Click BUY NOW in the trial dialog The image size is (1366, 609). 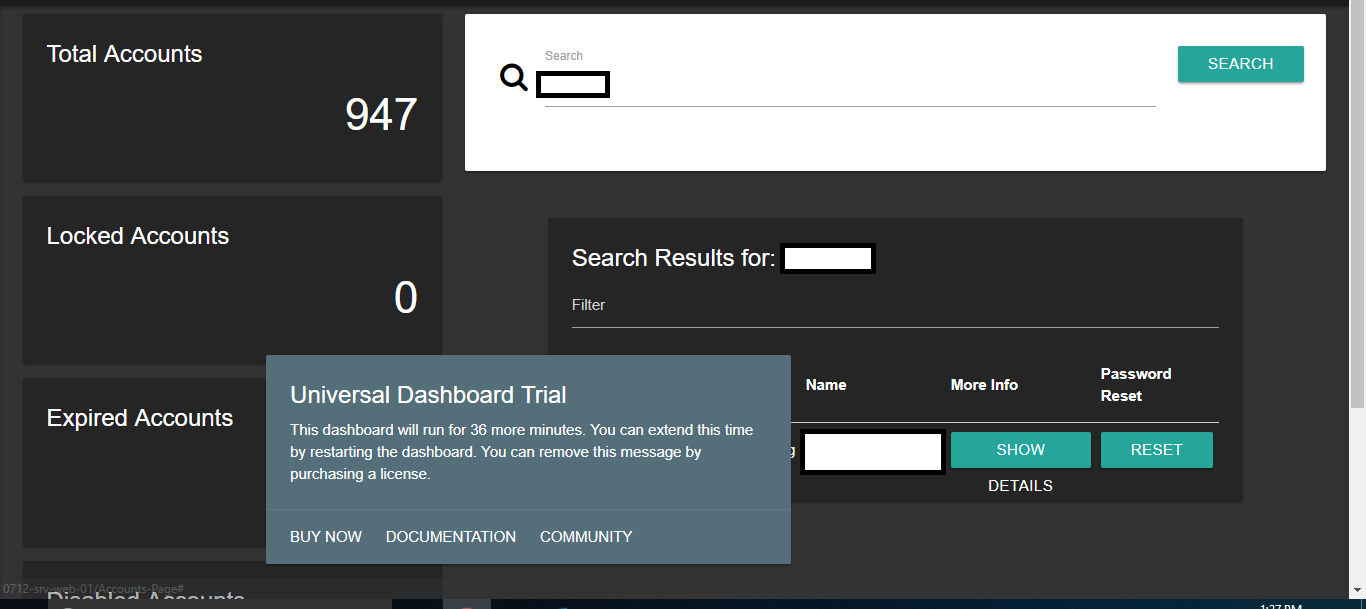click(325, 536)
